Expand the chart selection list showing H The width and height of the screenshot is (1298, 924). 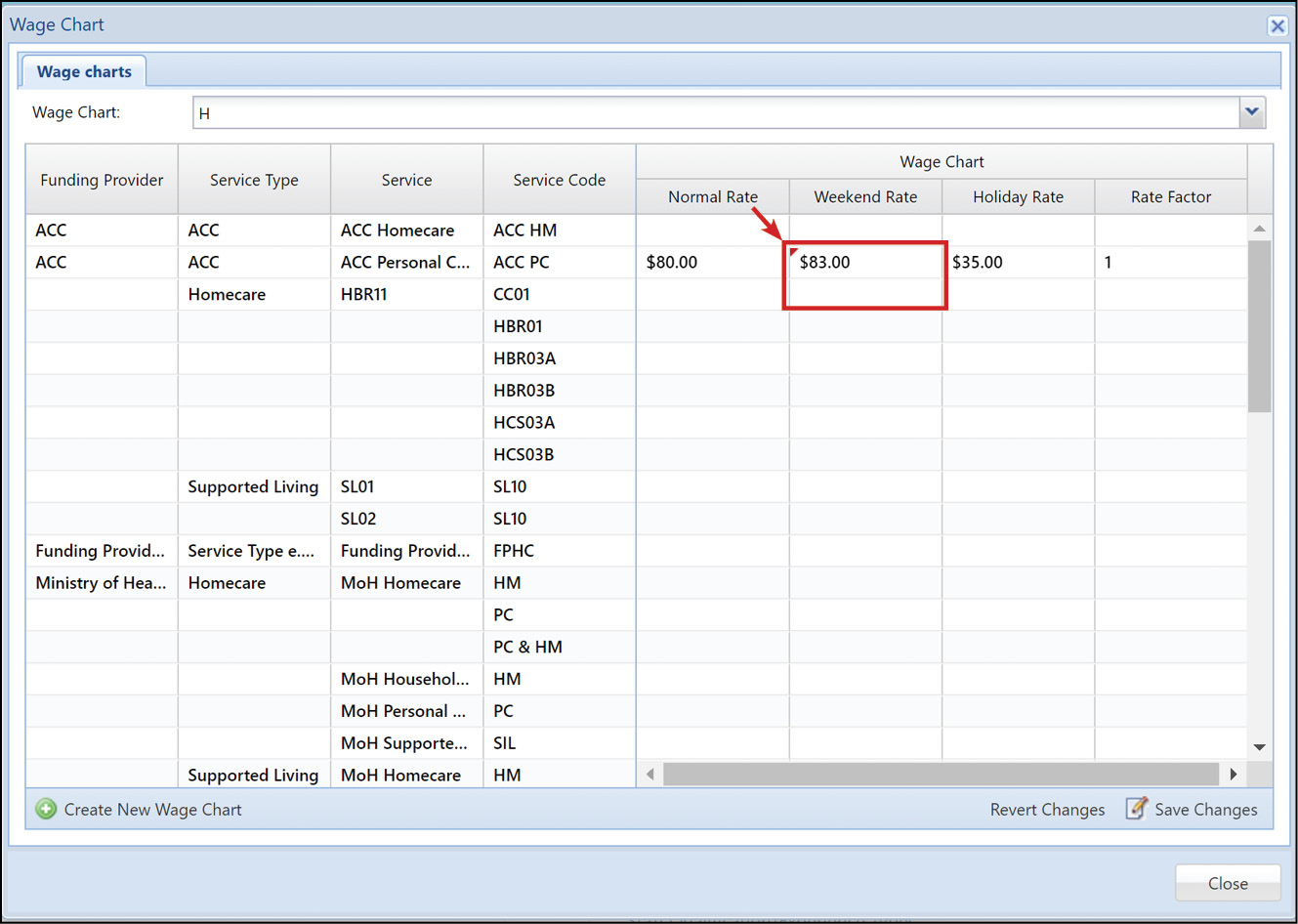point(1252,111)
